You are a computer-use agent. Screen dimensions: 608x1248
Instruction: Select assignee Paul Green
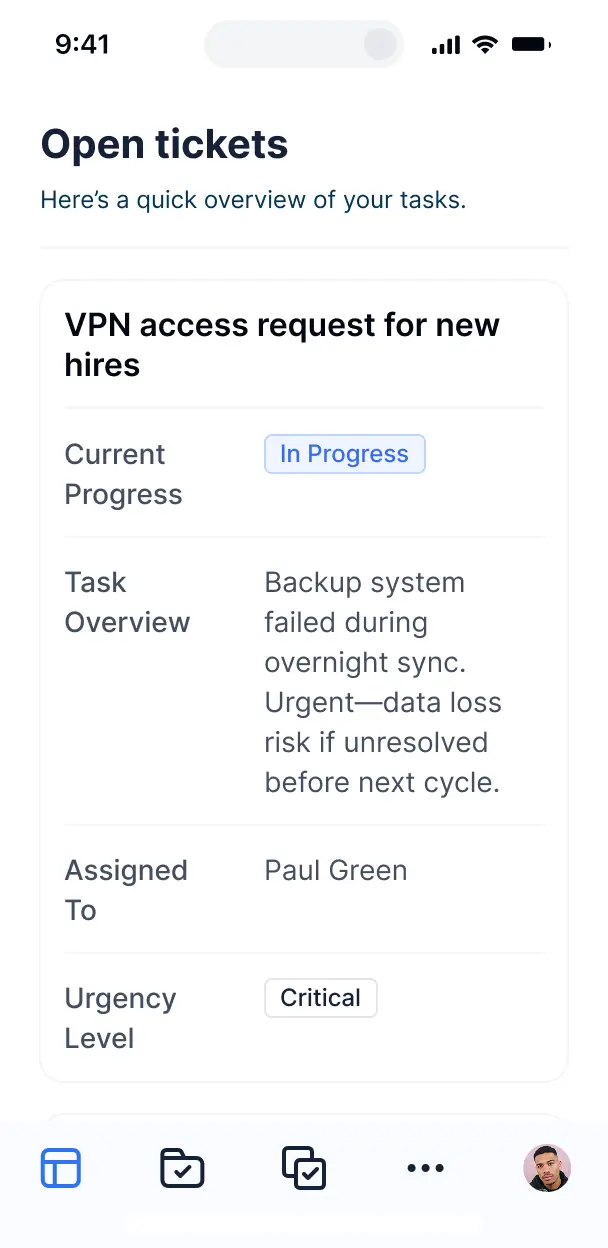coord(335,870)
